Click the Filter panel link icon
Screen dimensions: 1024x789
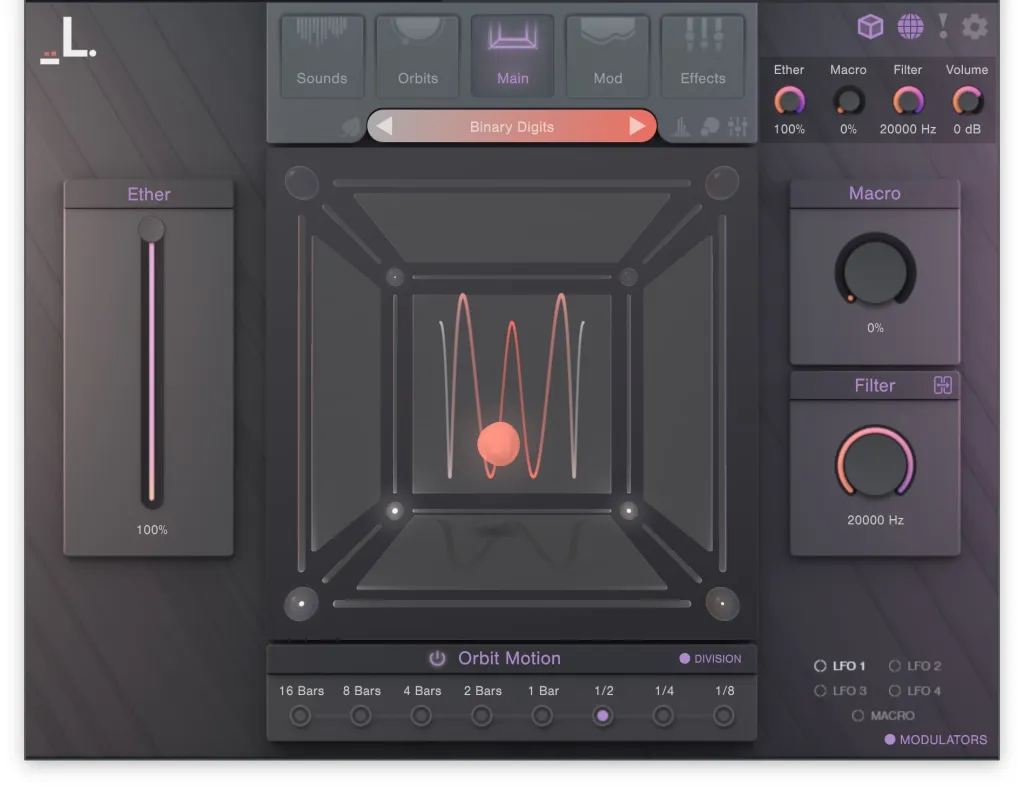[942, 386]
